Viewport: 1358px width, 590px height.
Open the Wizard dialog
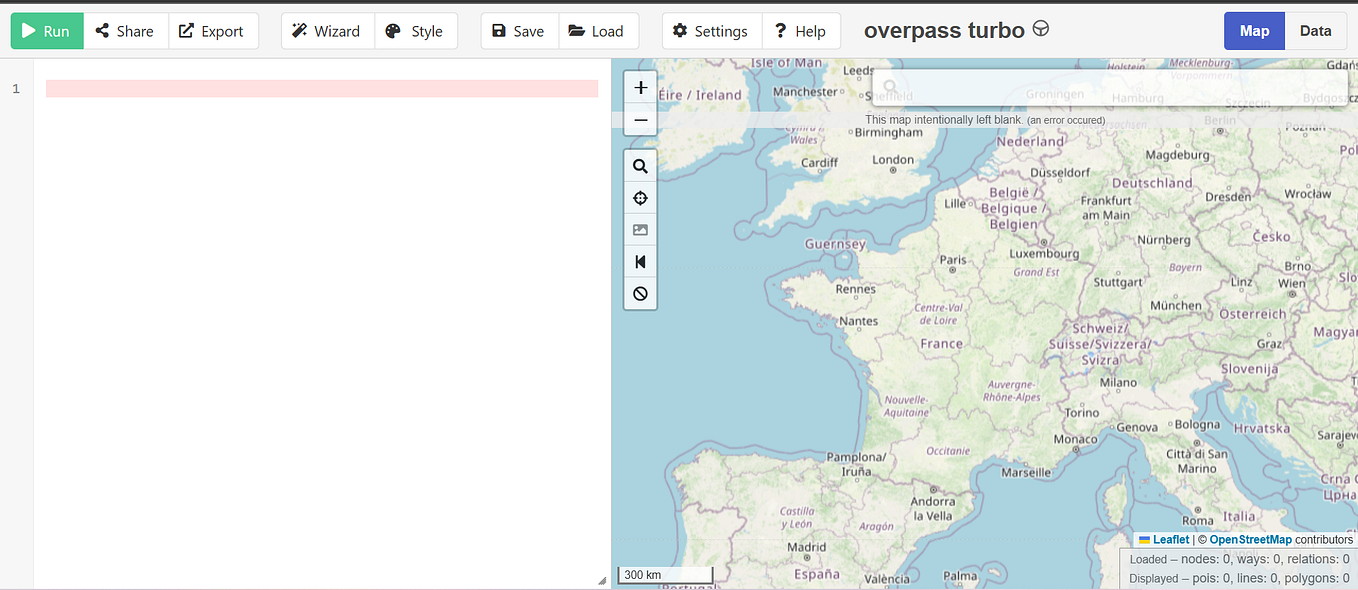327,31
